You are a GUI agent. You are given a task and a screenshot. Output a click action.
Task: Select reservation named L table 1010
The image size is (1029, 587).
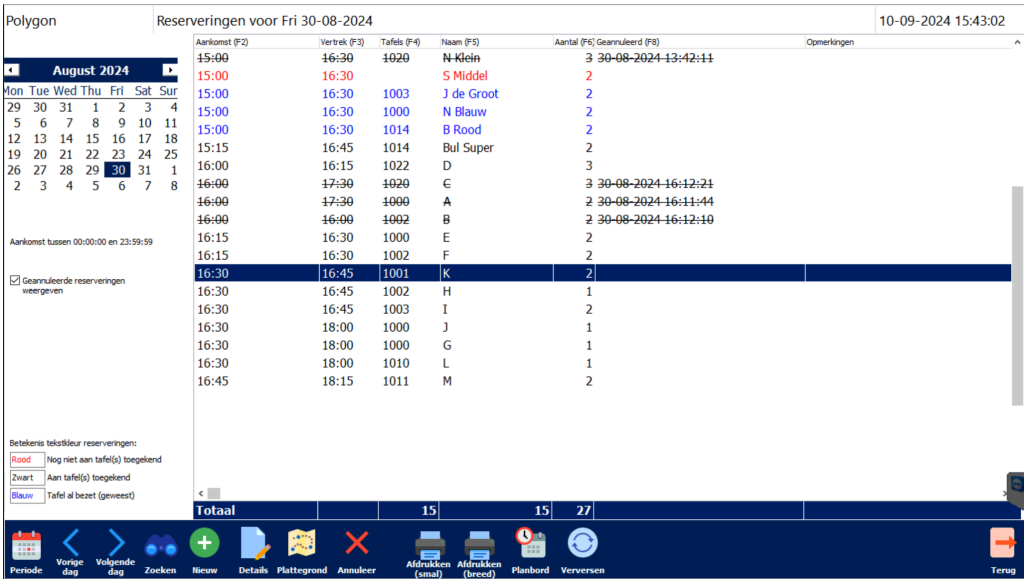coord(602,363)
